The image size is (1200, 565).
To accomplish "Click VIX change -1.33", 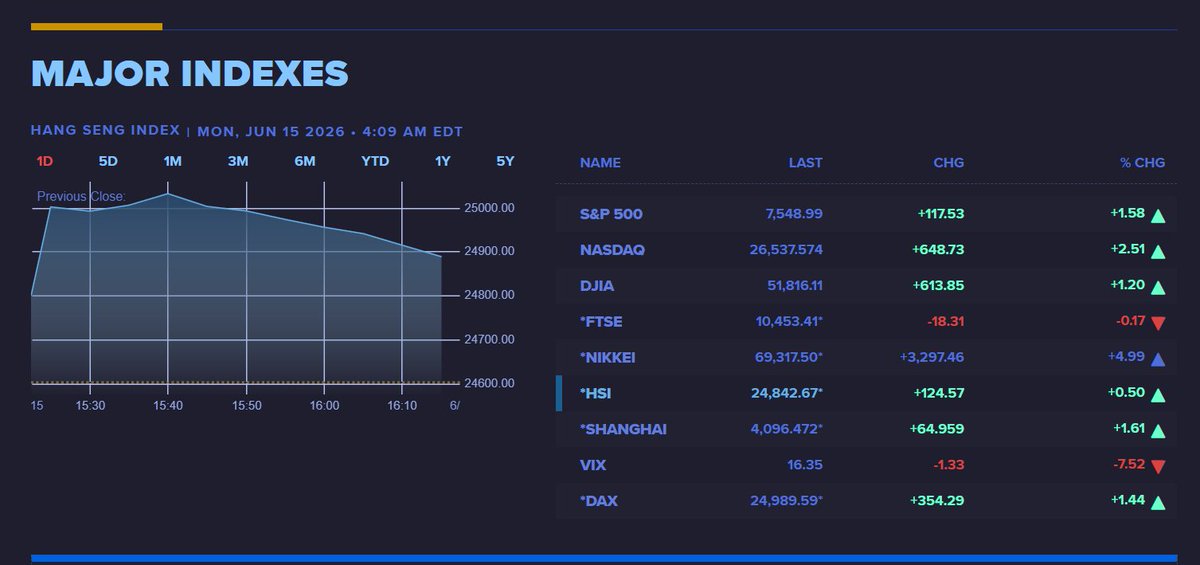I will click(x=950, y=466).
